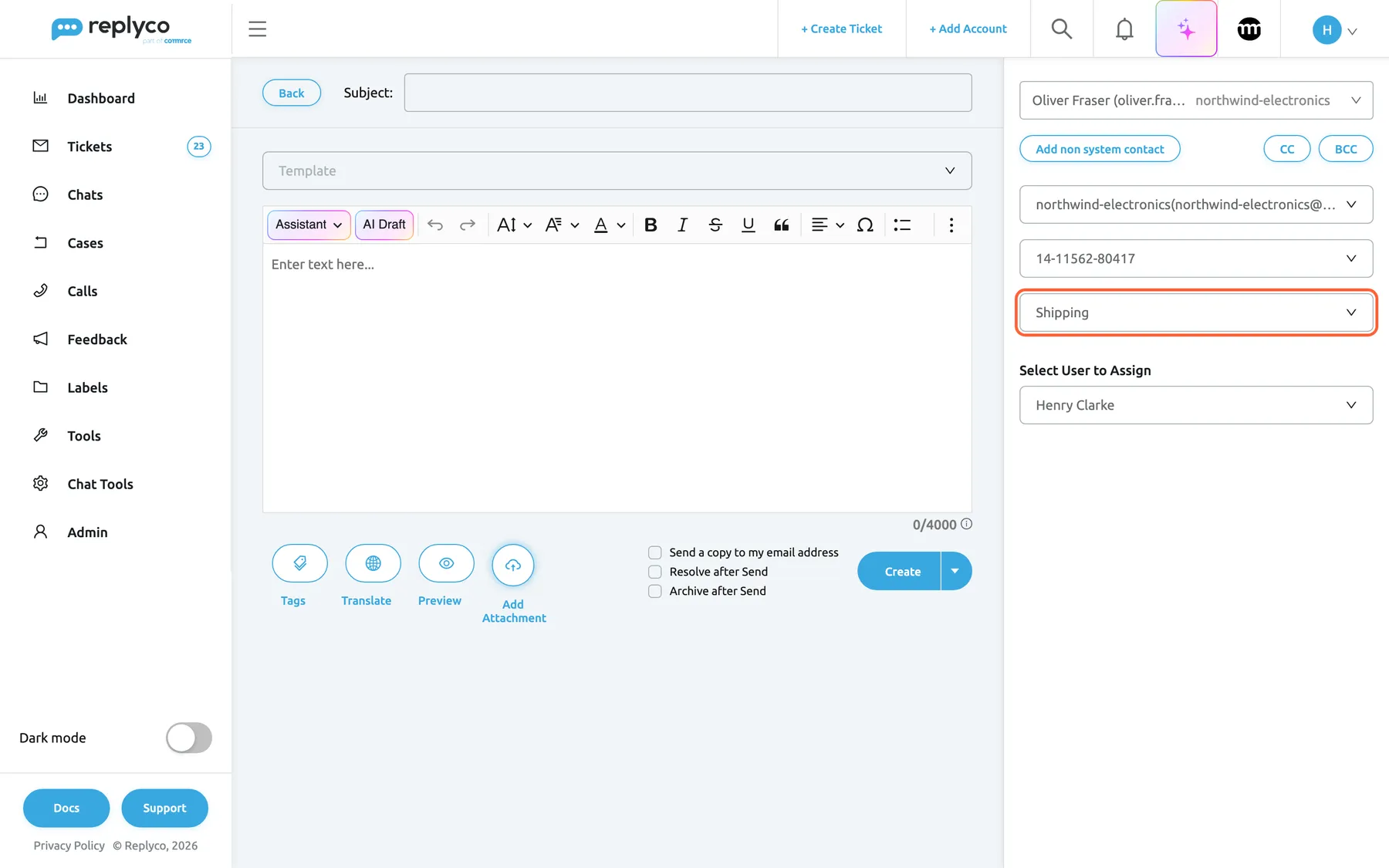The height and width of the screenshot is (868, 1389).
Task: Open the text color picker
Action: 609,225
